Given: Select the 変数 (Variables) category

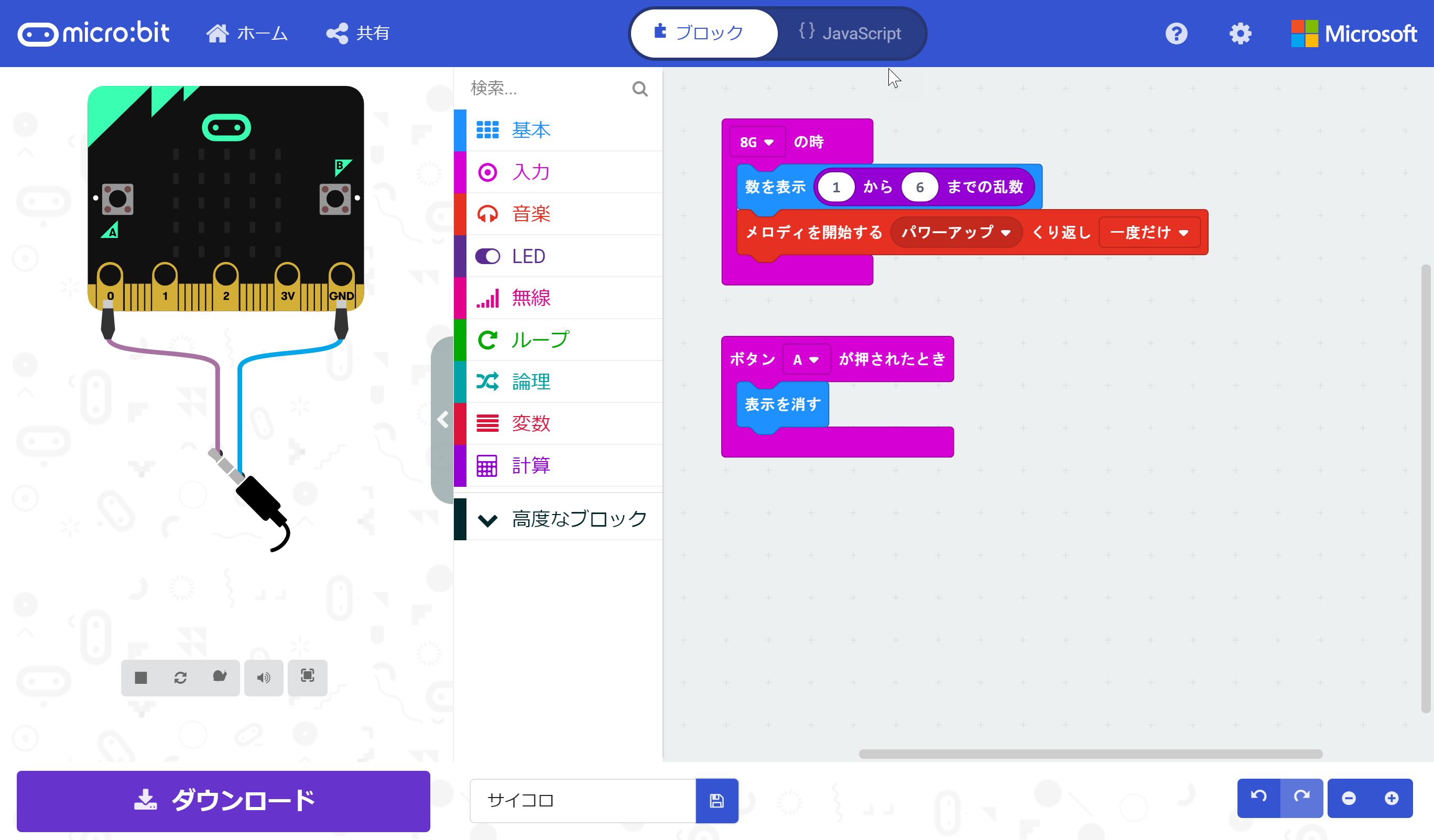Looking at the screenshot, I should pyautogui.click(x=530, y=423).
